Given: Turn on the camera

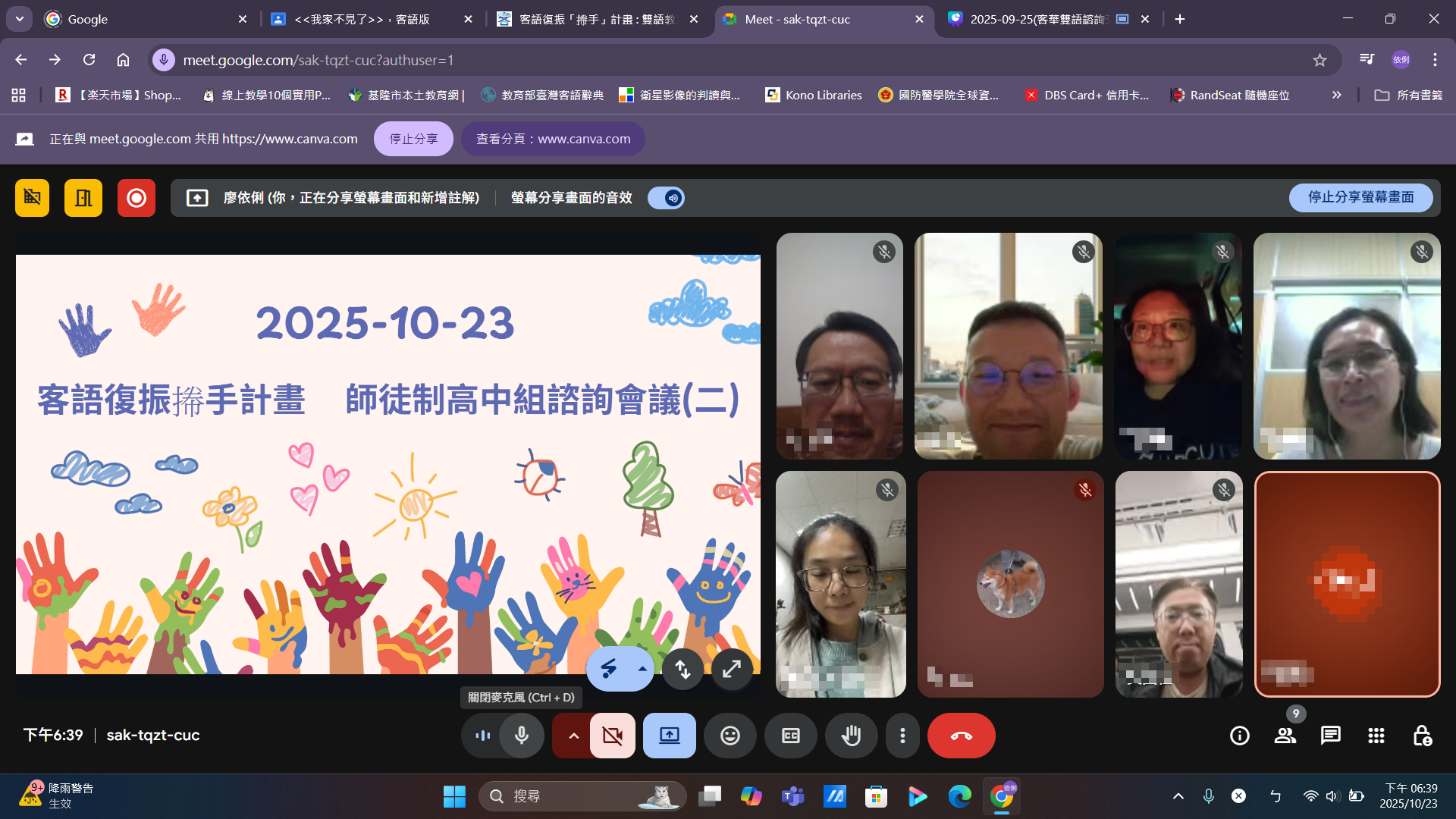Looking at the screenshot, I should tap(612, 736).
